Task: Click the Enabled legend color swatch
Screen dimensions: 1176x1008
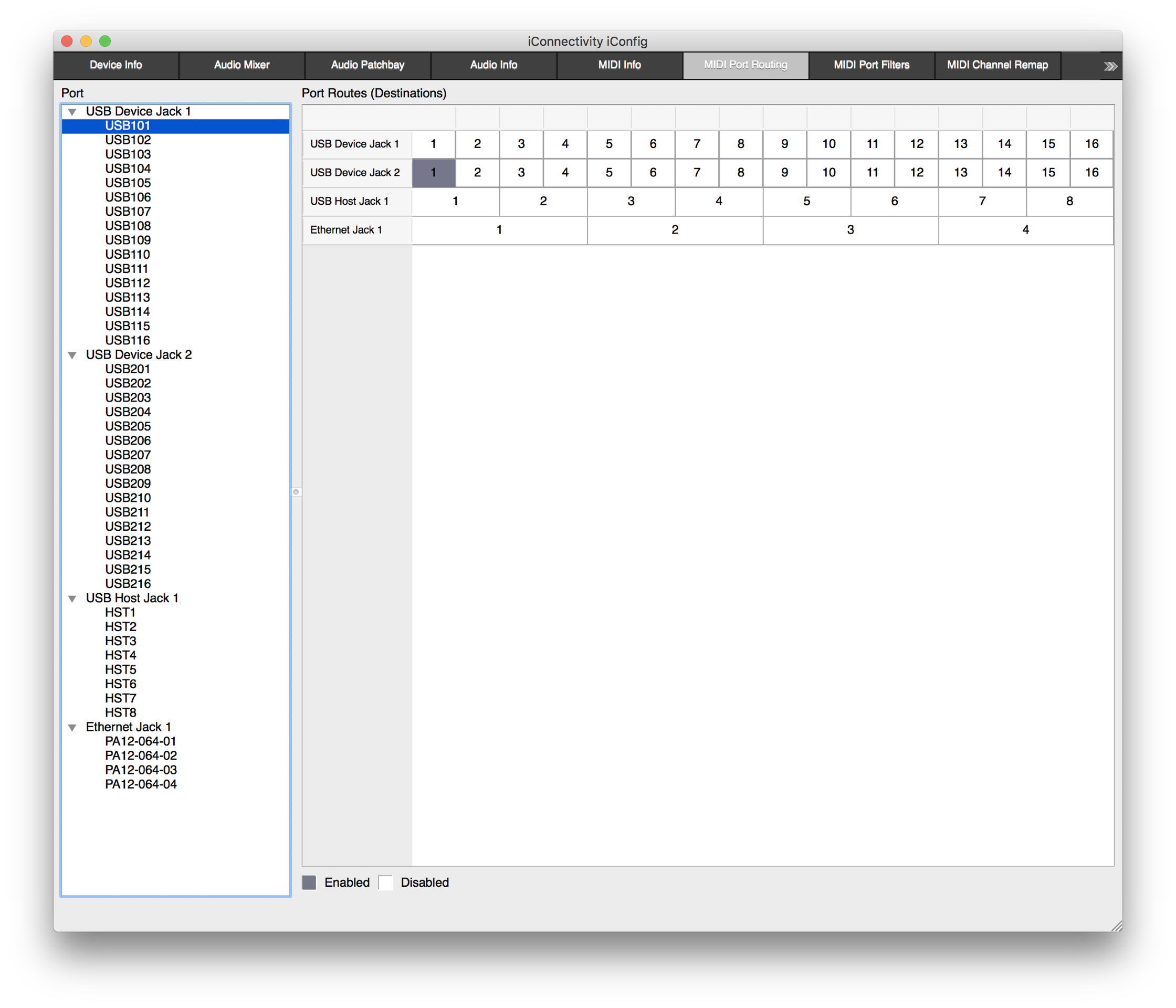Action: pos(309,883)
